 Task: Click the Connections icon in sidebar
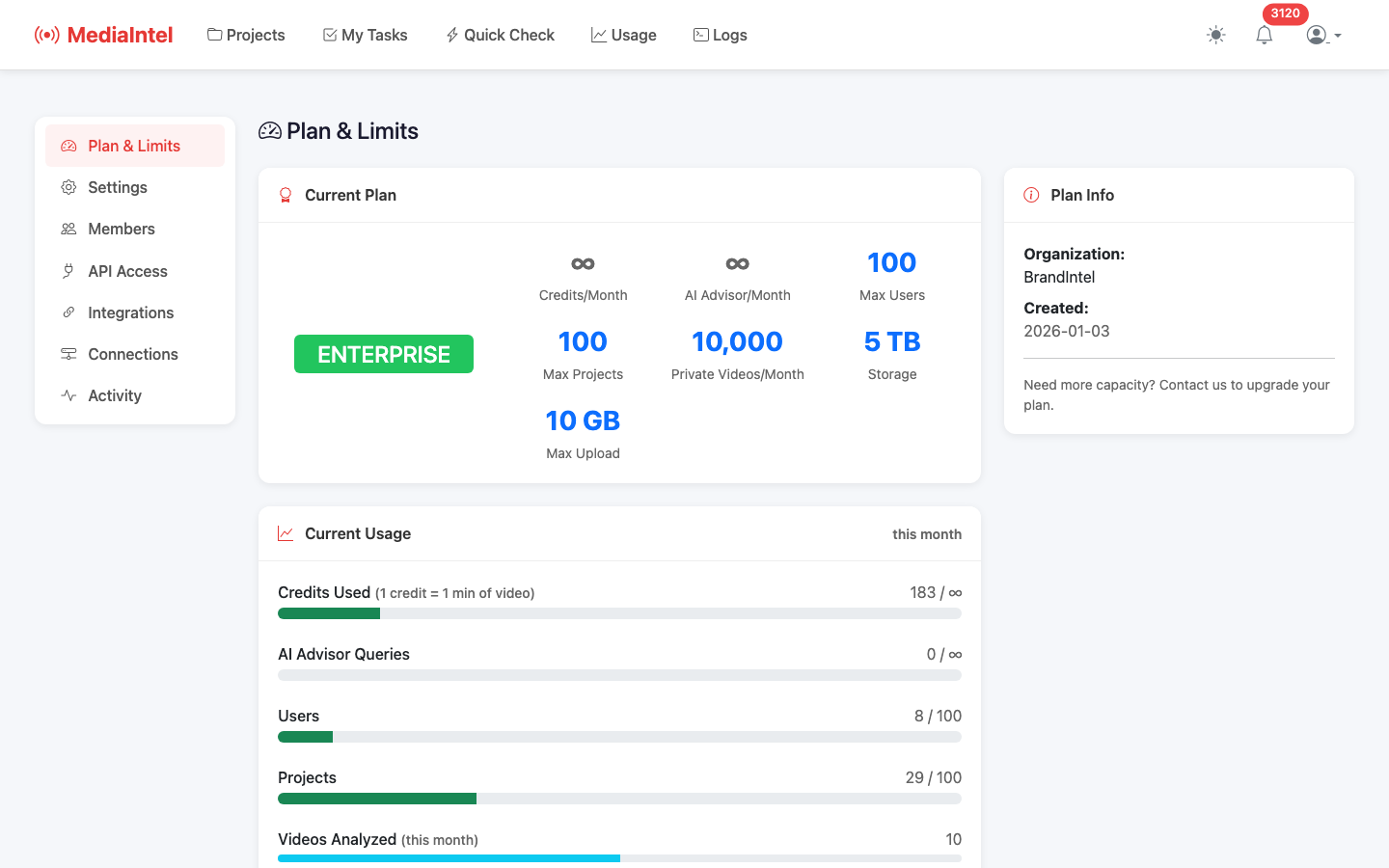pos(68,354)
